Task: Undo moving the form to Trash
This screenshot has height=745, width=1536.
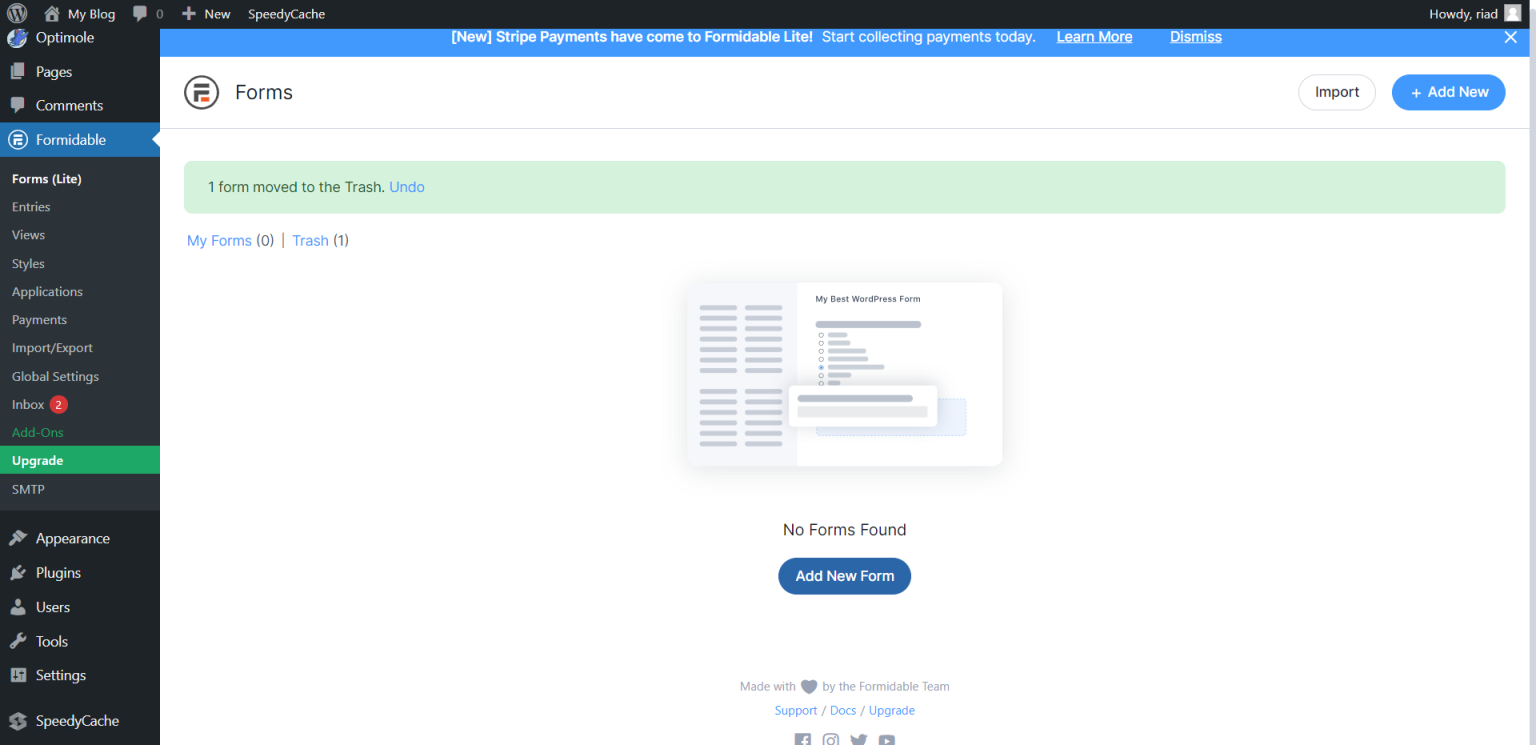Action: [406, 186]
